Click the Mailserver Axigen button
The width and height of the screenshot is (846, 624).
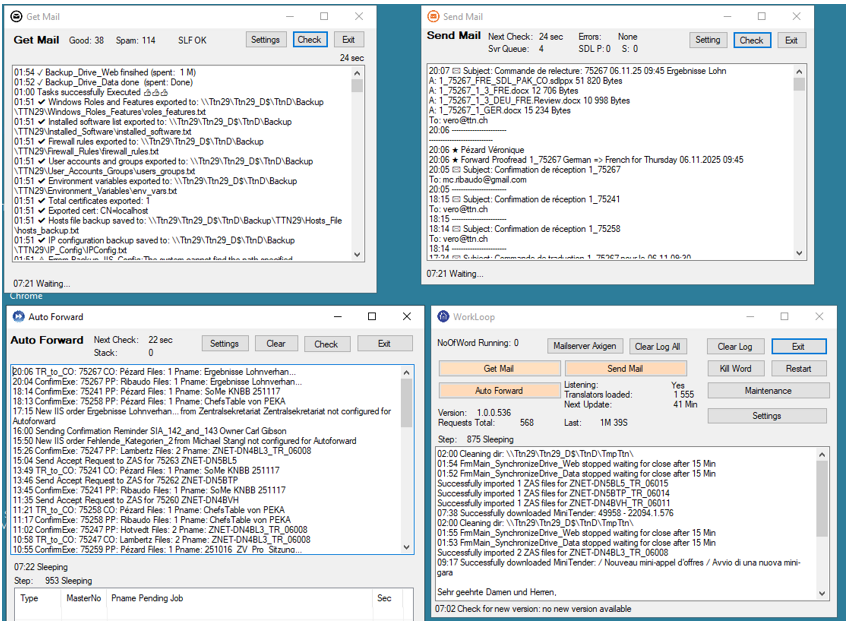tap(585, 347)
